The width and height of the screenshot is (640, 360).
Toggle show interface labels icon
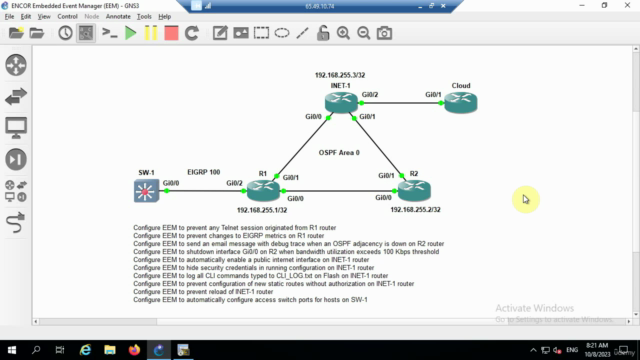(86, 33)
